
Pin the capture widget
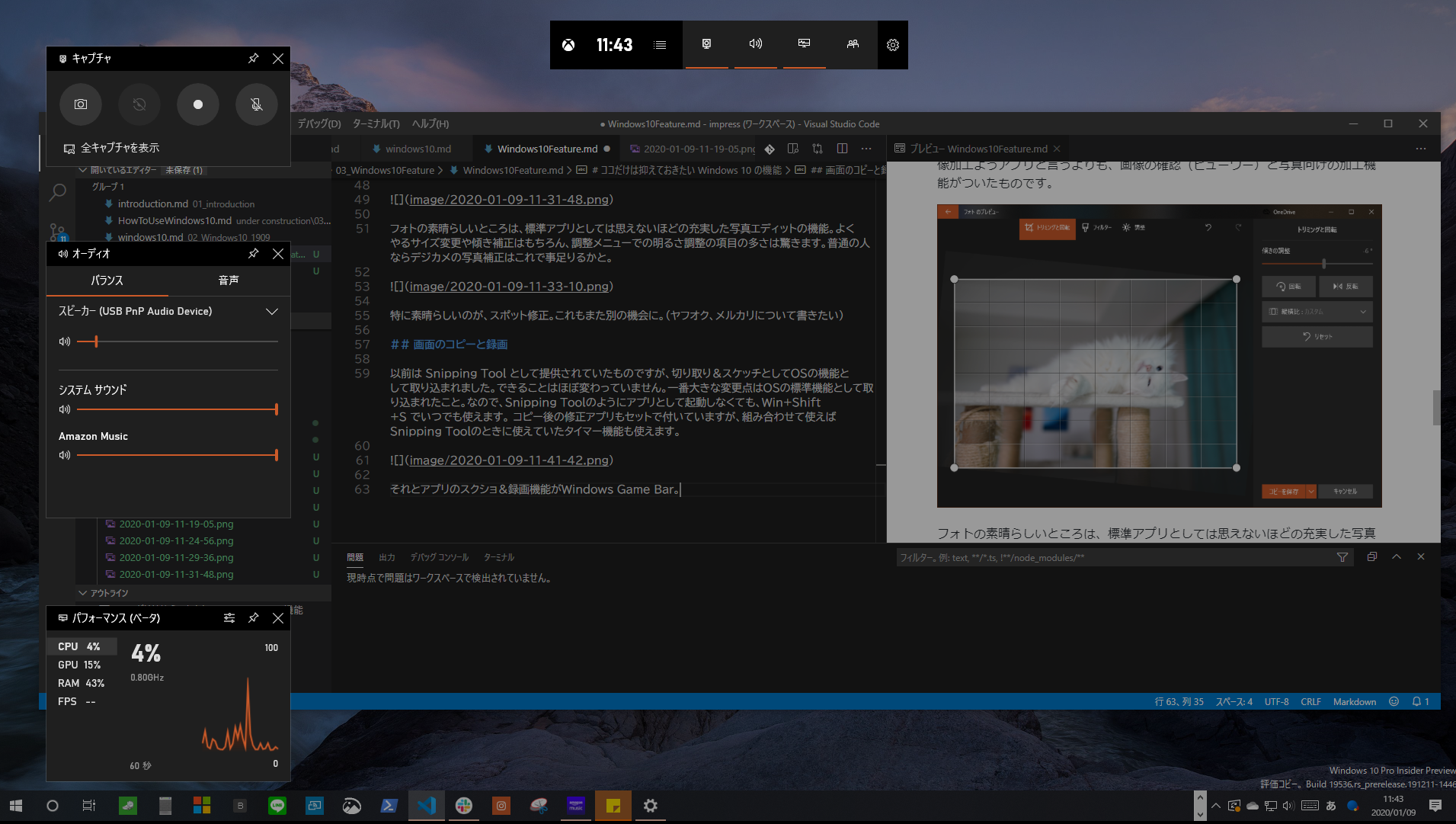click(254, 58)
